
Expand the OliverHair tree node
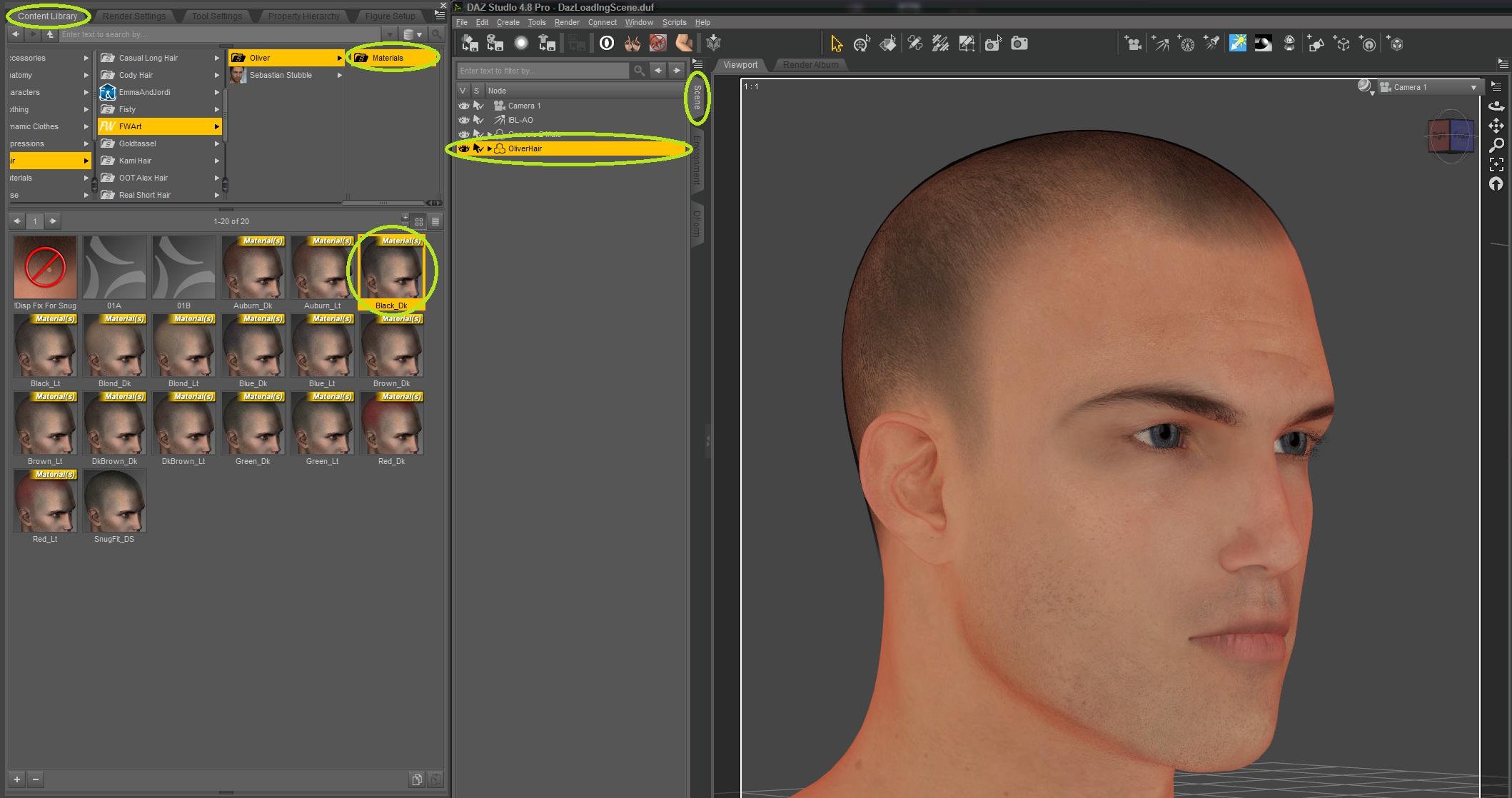click(x=490, y=148)
